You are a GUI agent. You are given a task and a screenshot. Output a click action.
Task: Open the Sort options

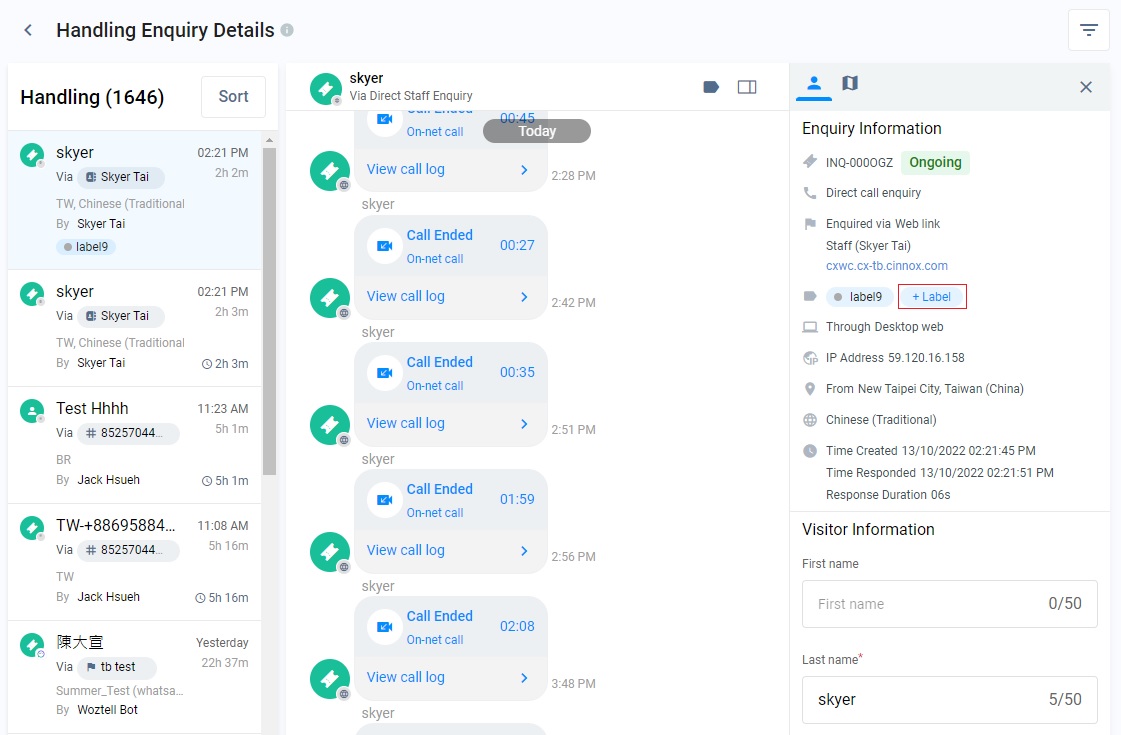click(x=233, y=97)
